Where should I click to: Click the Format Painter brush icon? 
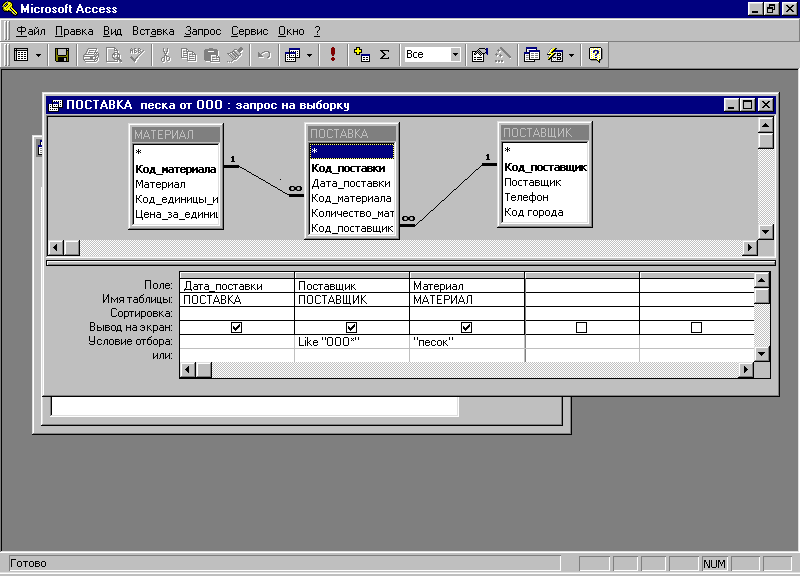click(x=235, y=55)
